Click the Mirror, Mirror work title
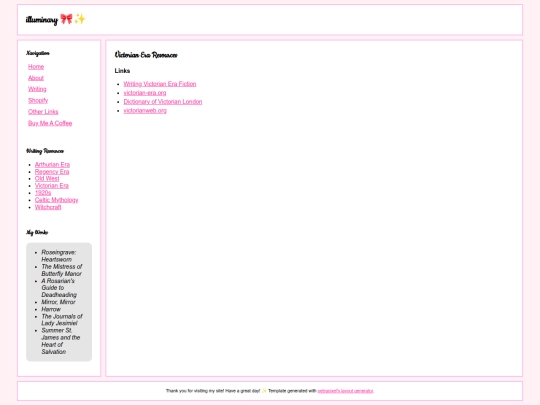This screenshot has height=405, width=540. tap(58, 302)
